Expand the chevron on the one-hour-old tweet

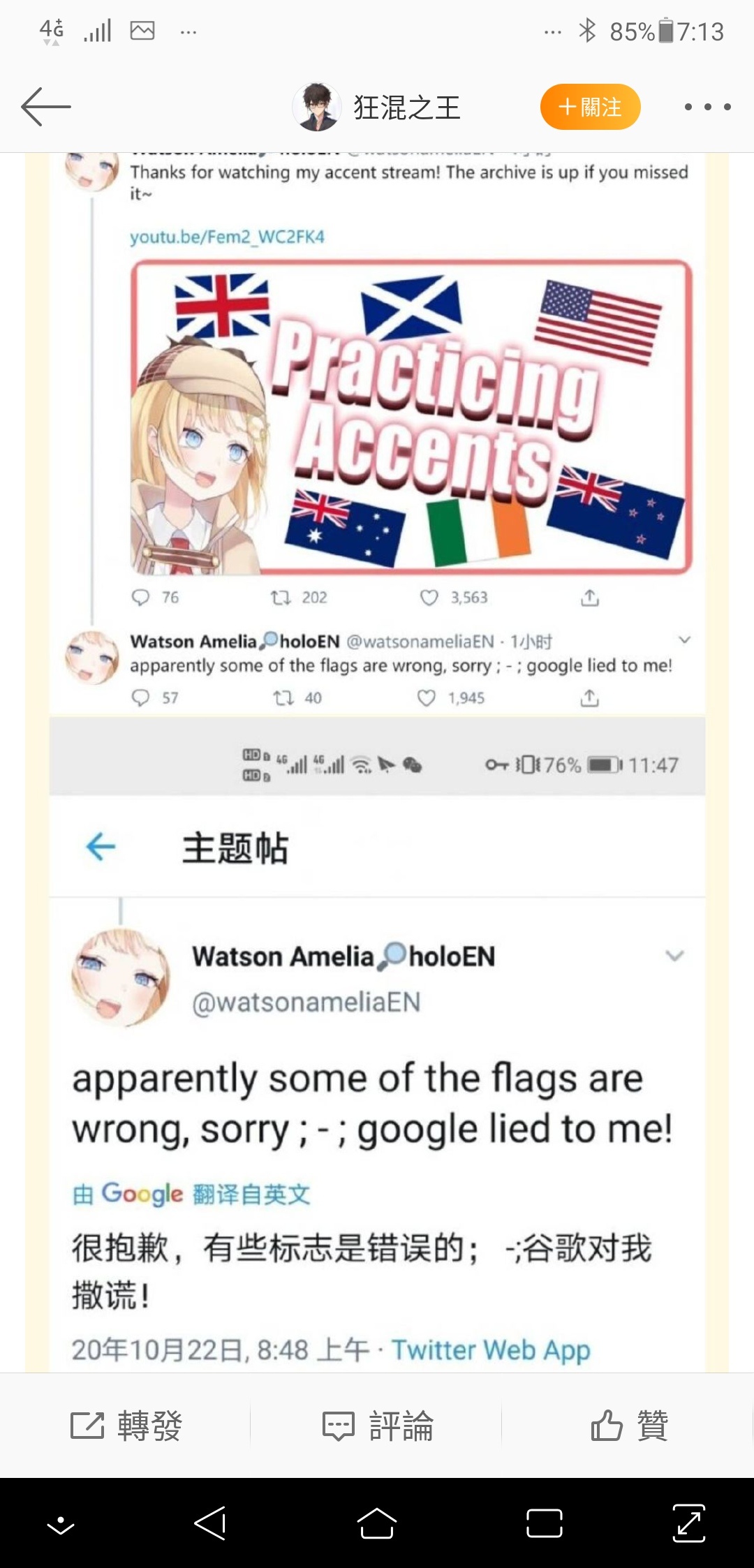click(685, 639)
